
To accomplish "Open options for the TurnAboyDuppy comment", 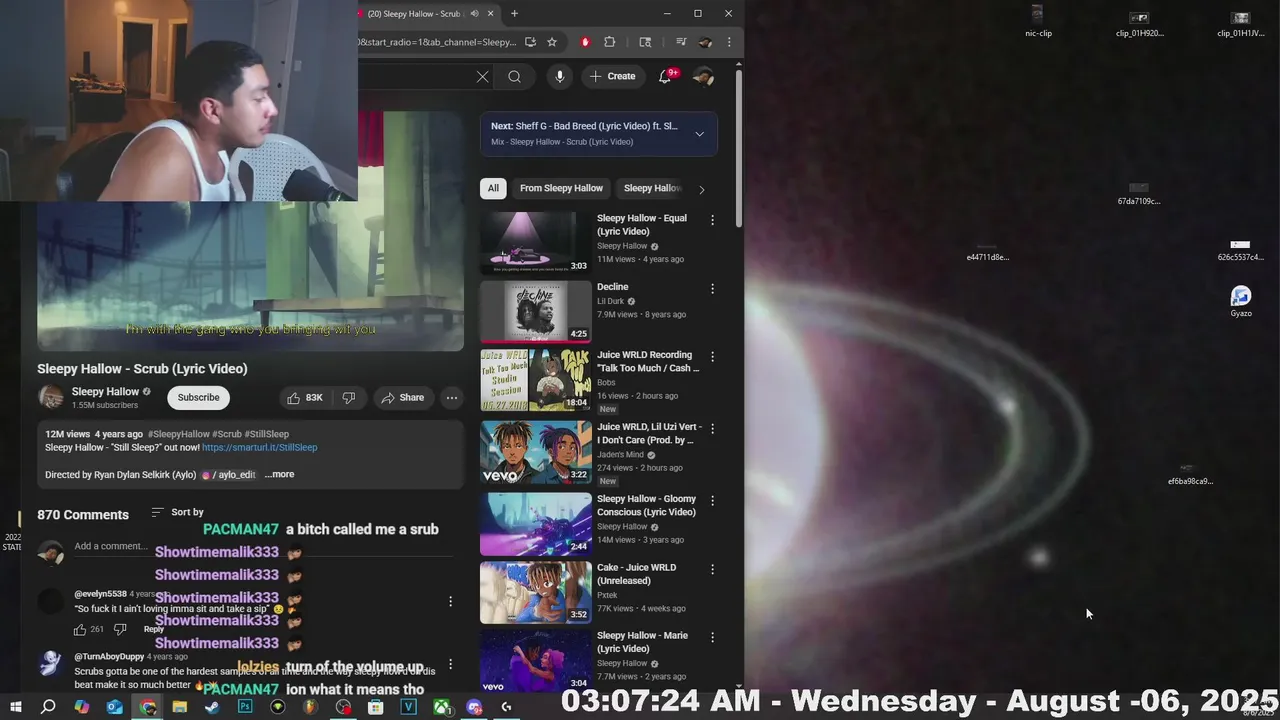I will pyautogui.click(x=450, y=664).
